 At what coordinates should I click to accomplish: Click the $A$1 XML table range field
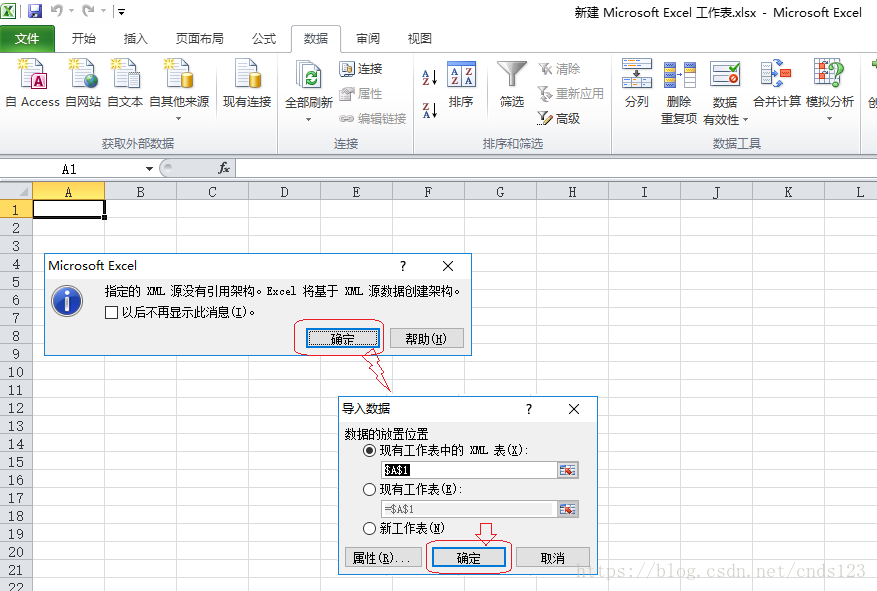click(x=469, y=470)
